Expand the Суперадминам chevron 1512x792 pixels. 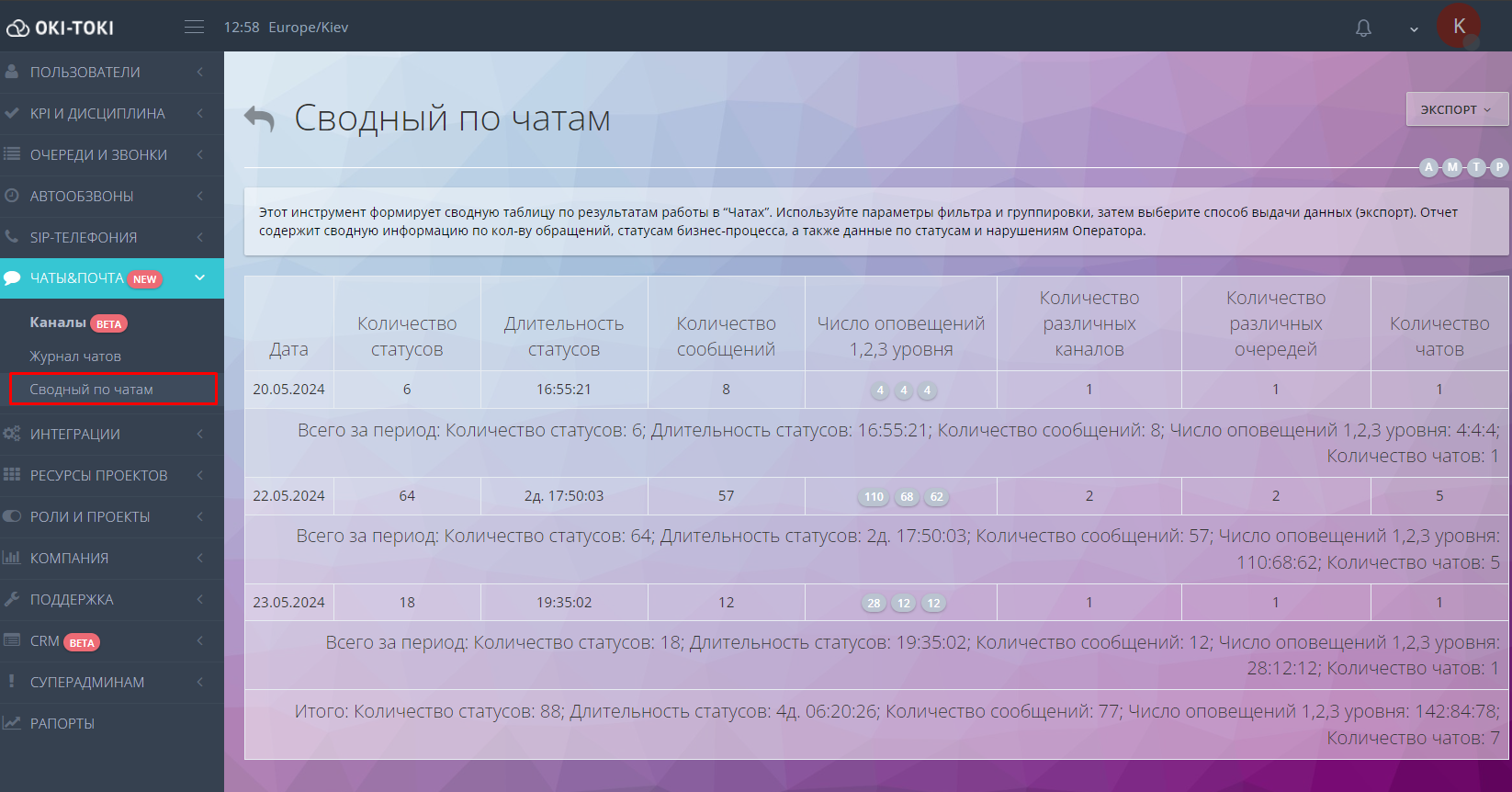pos(200,682)
